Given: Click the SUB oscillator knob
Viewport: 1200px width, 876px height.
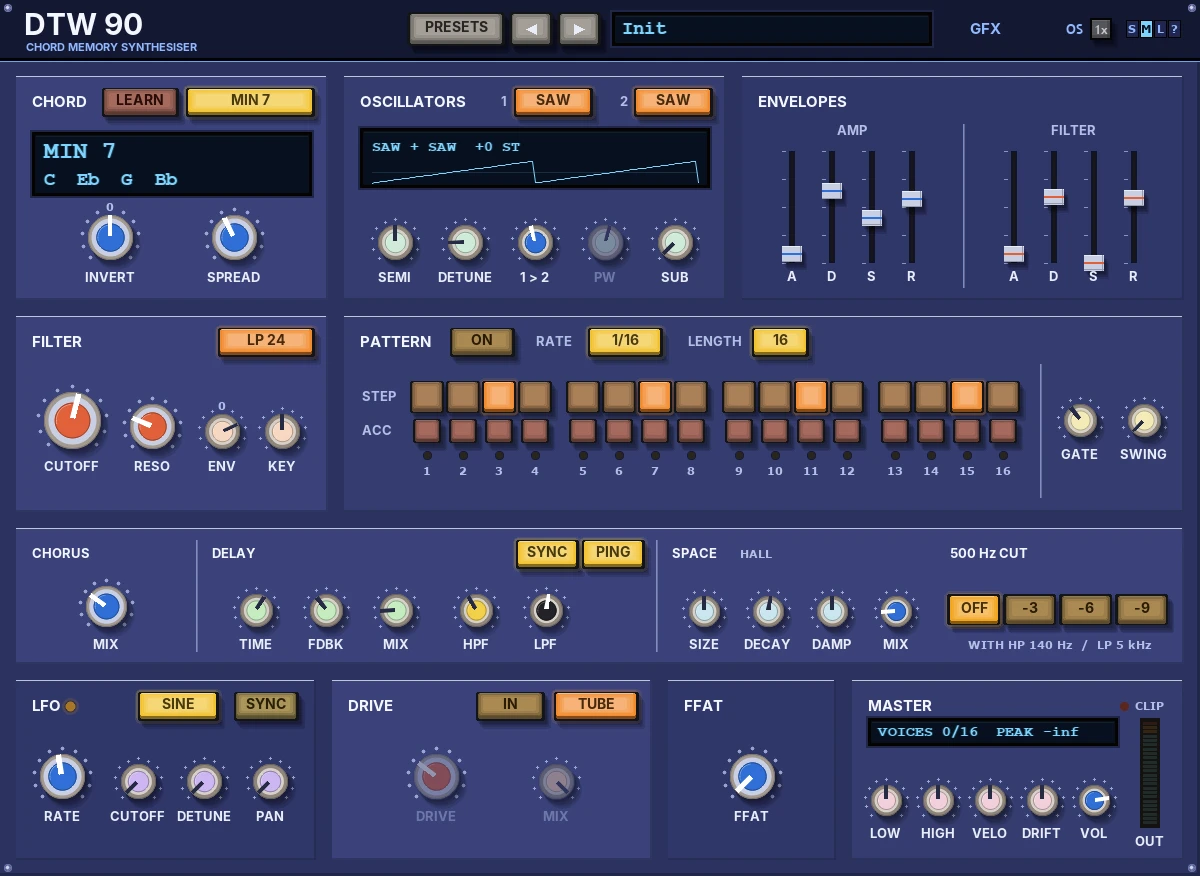Looking at the screenshot, I should coord(675,242).
